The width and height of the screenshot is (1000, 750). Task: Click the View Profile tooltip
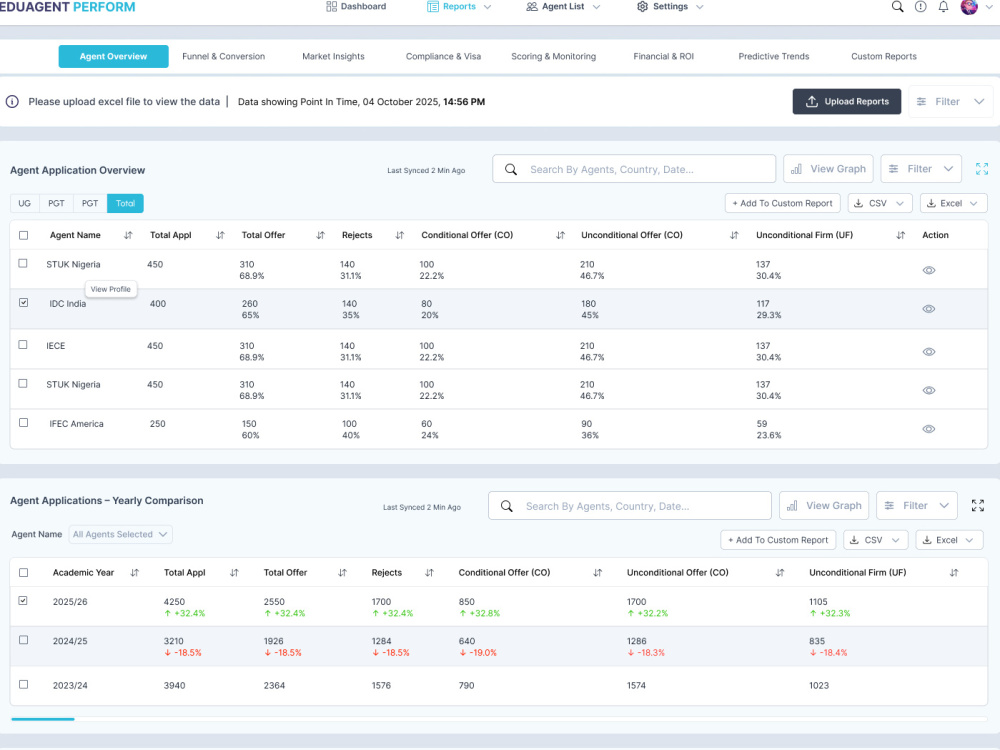point(110,290)
